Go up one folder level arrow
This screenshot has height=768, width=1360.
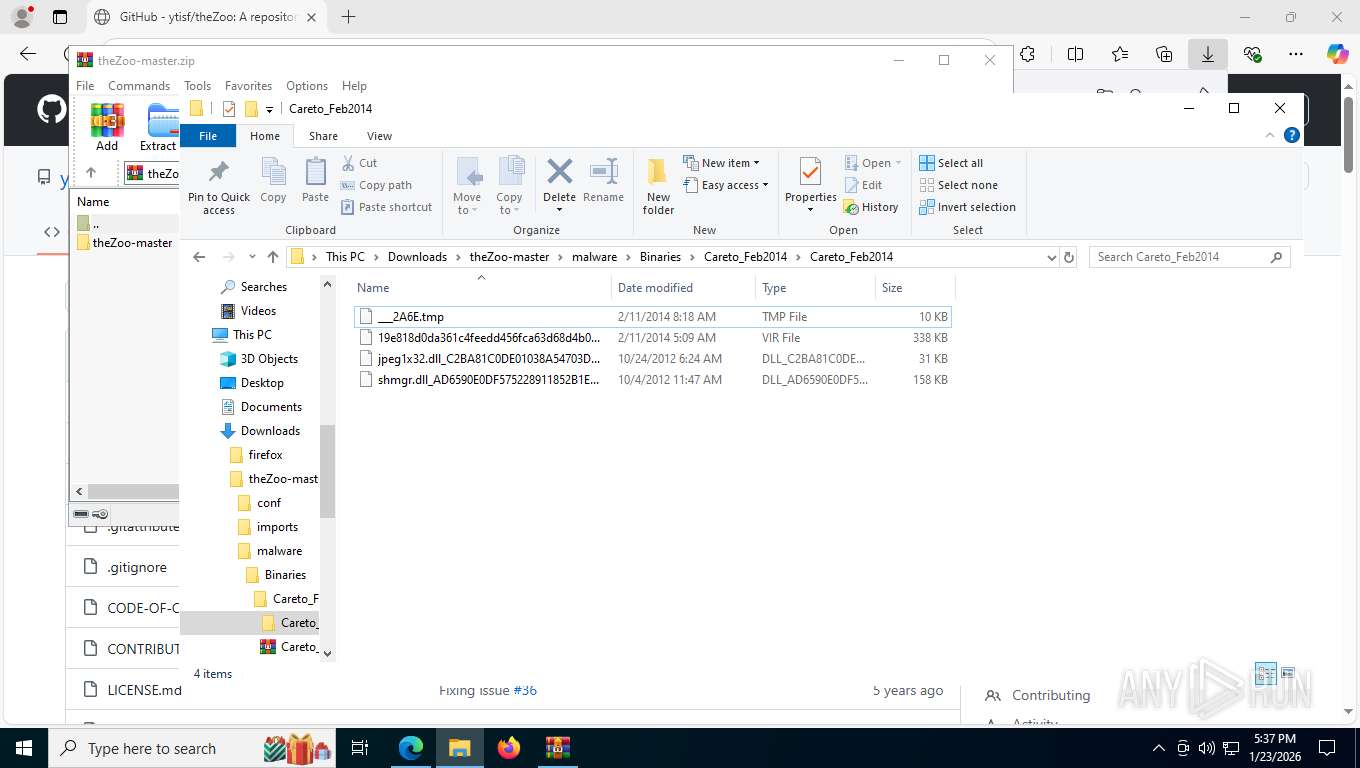[x=273, y=257]
